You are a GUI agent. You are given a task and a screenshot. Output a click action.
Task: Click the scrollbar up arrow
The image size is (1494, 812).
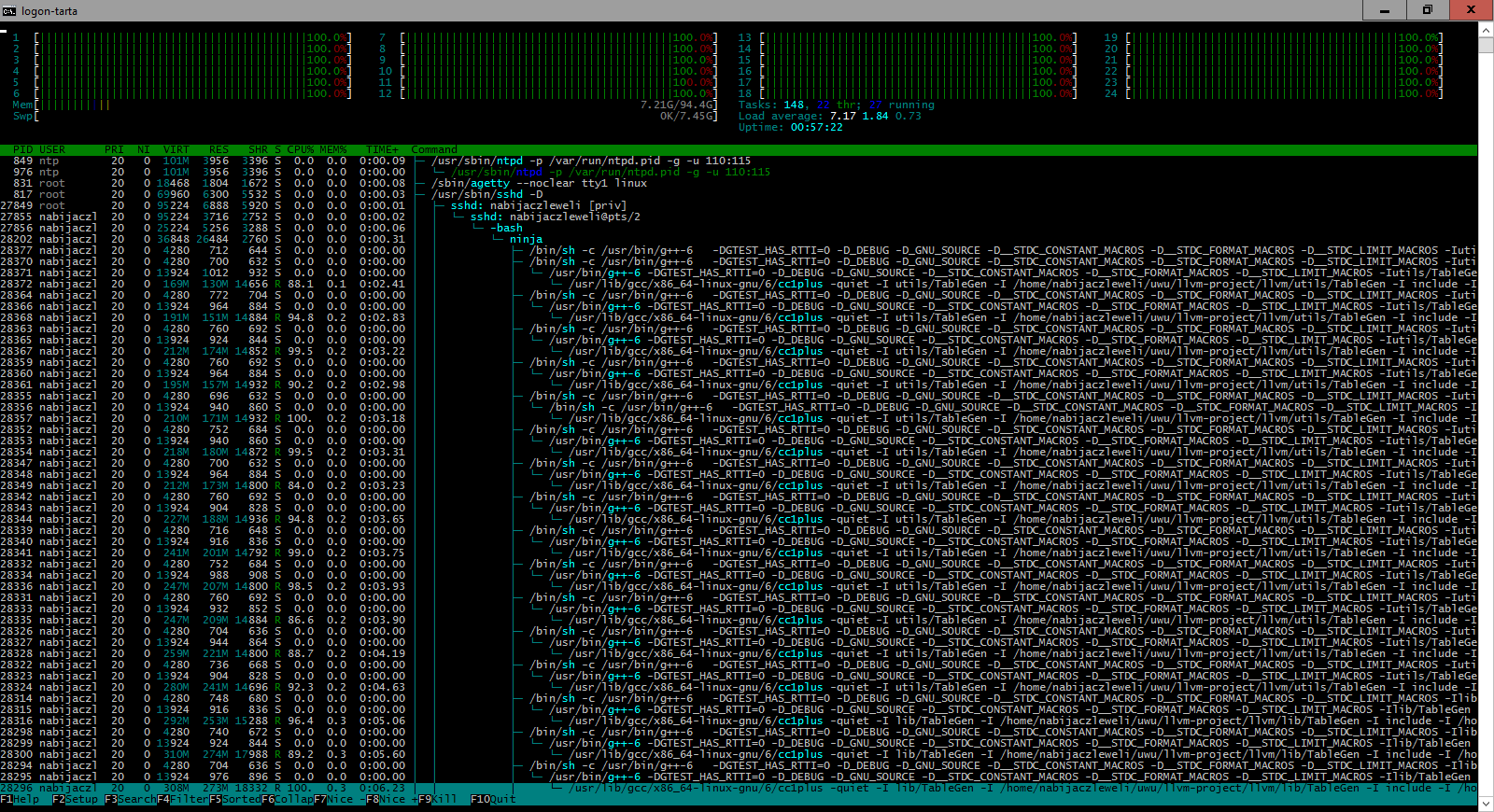(x=1486, y=30)
